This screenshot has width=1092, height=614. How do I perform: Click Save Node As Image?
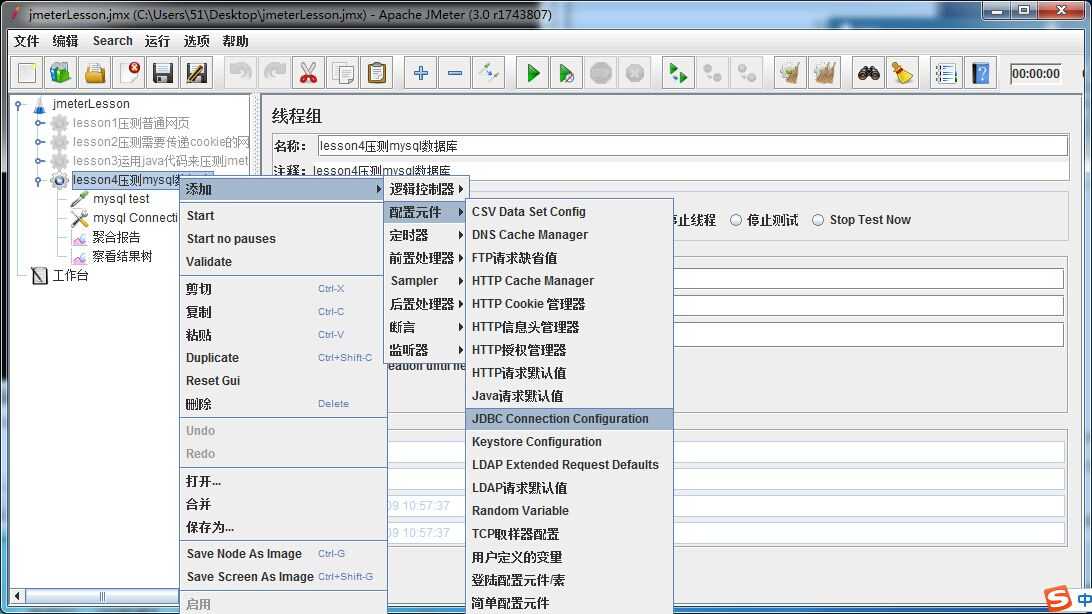(283, 553)
